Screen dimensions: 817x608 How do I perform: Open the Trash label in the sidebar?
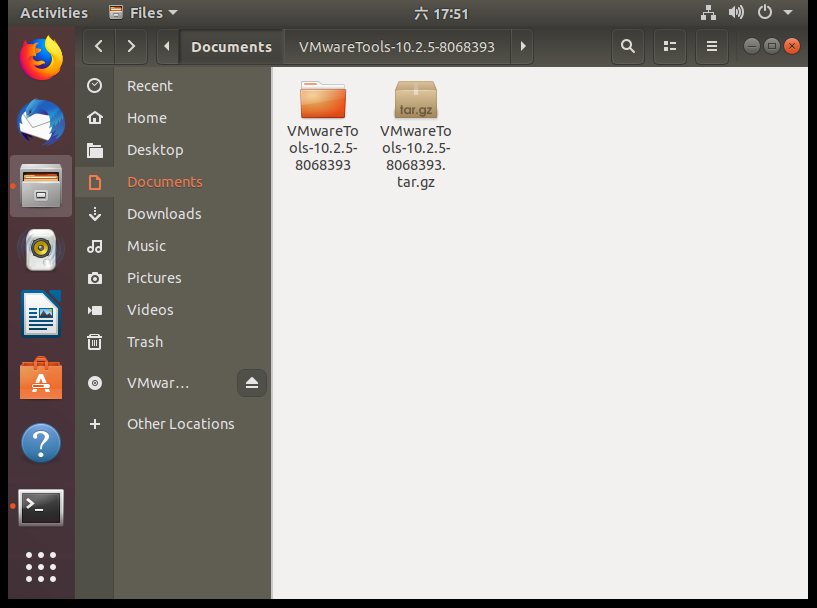(145, 342)
